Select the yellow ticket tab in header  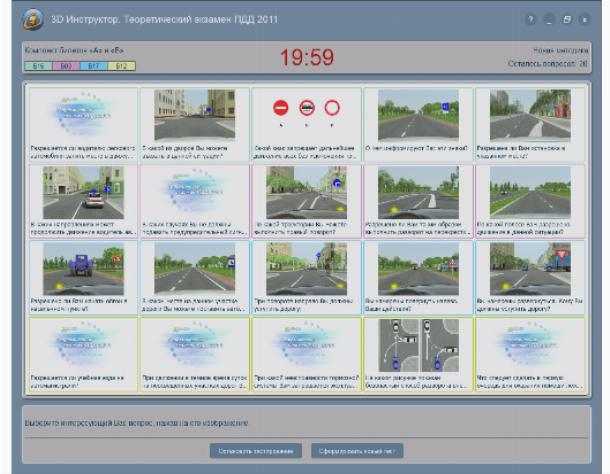click(121, 66)
